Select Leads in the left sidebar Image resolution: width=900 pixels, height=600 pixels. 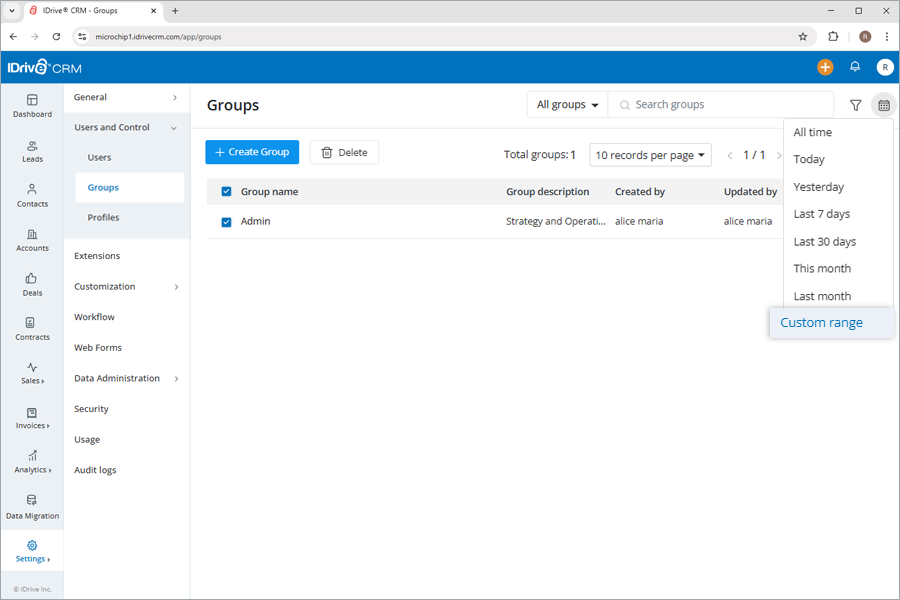pos(32,150)
